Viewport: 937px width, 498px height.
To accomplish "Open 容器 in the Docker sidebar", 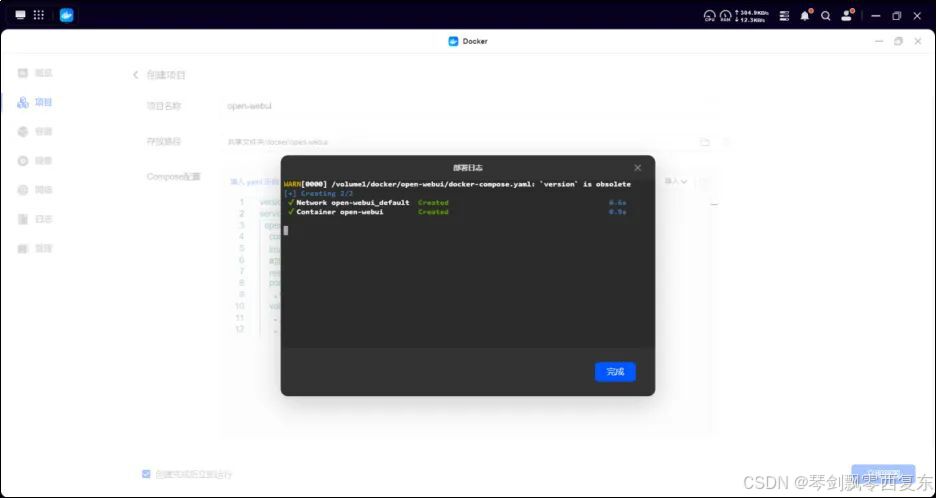I will click(35, 132).
